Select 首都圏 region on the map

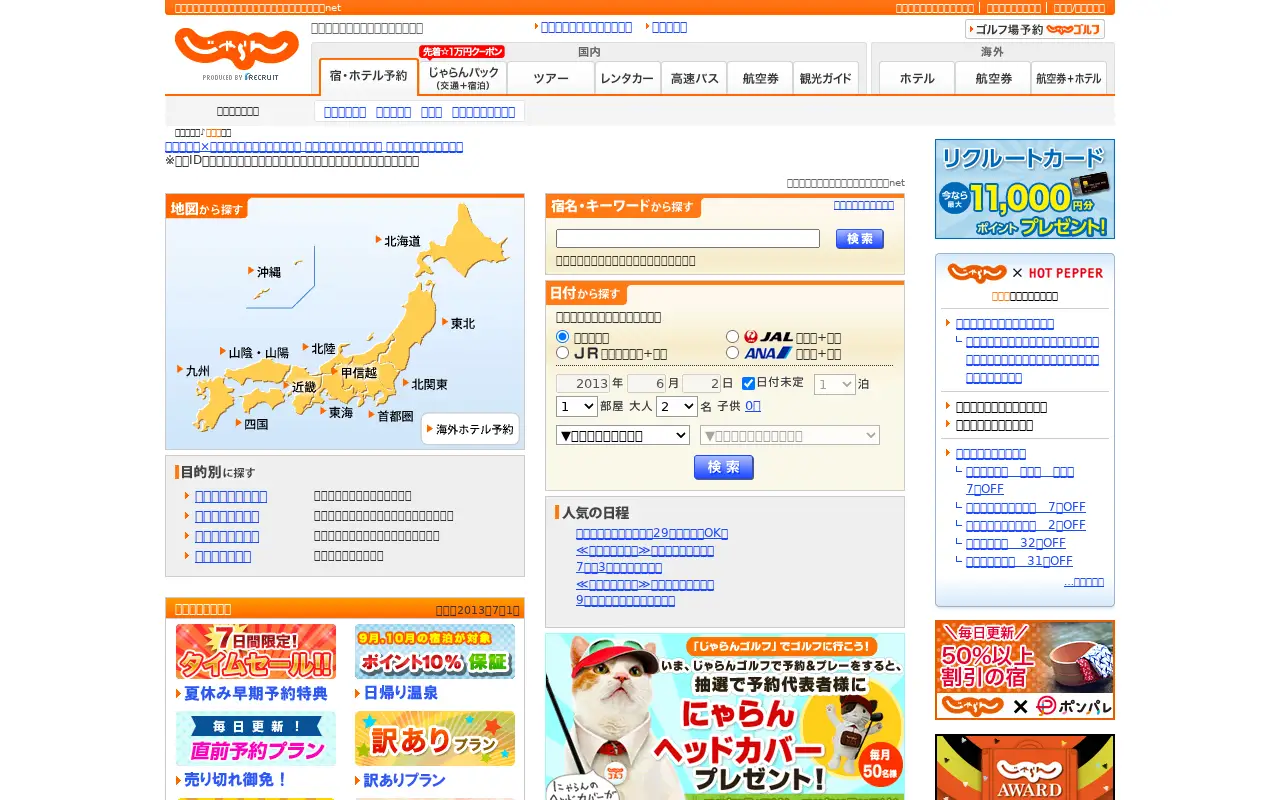391,416
